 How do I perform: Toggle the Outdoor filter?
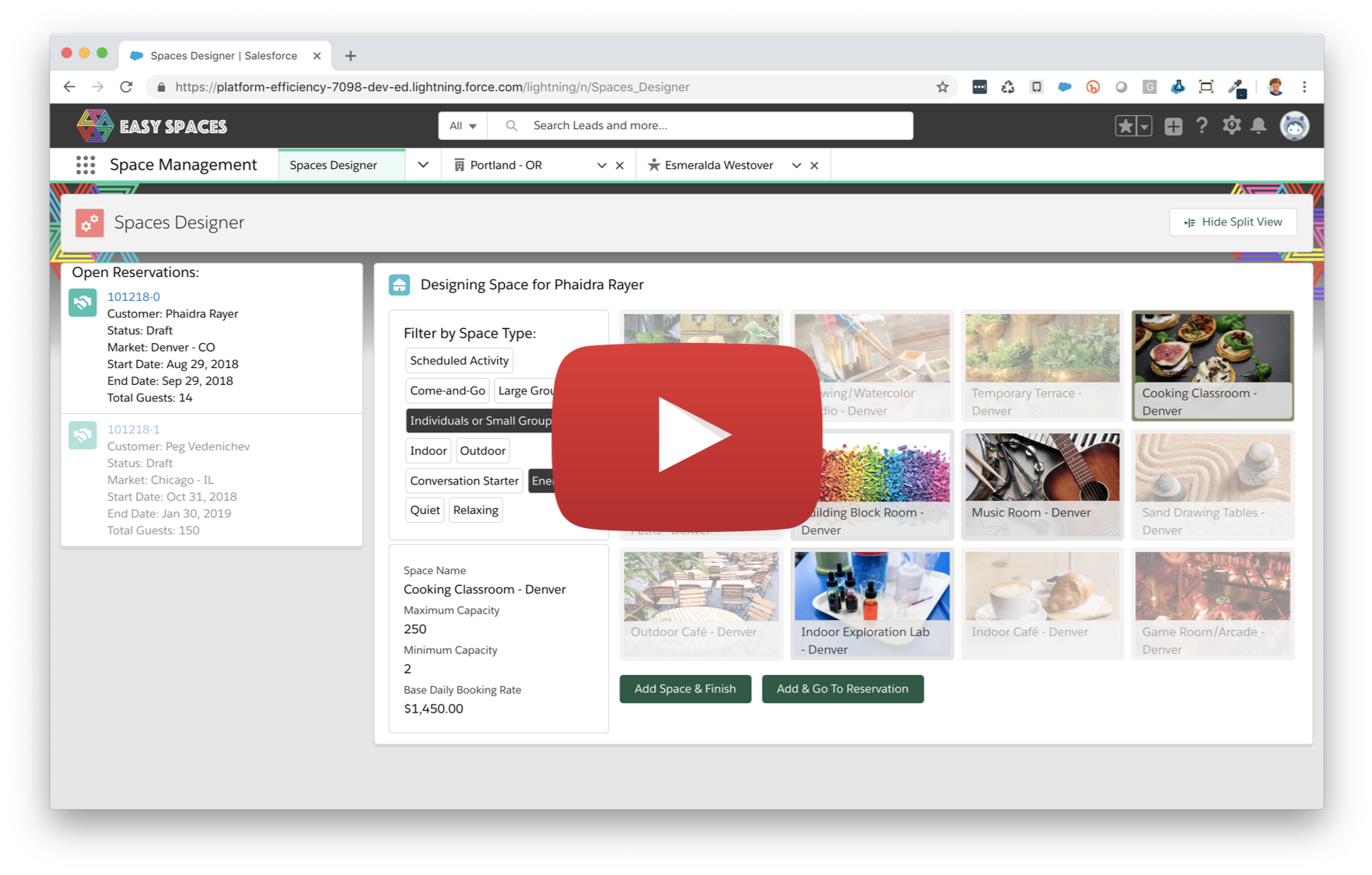coord(482,450)
